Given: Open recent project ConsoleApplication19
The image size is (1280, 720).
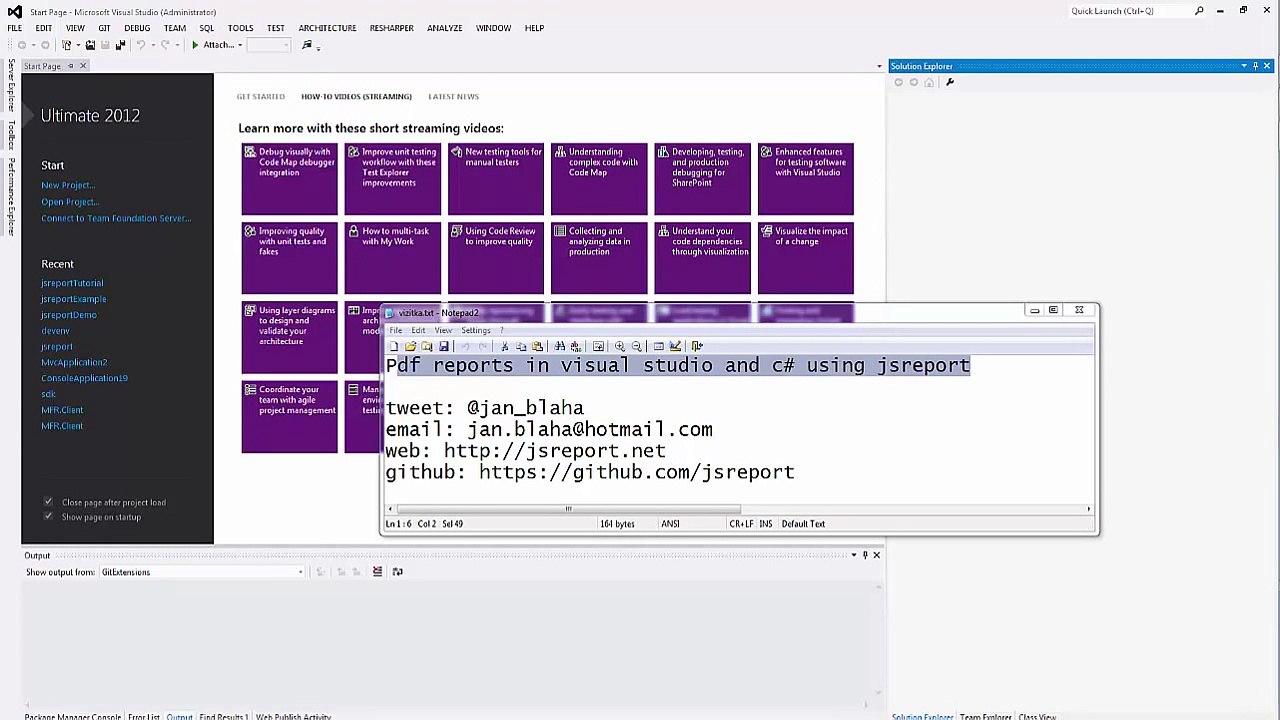Looking at the screenshot, I should click(84, 378).
